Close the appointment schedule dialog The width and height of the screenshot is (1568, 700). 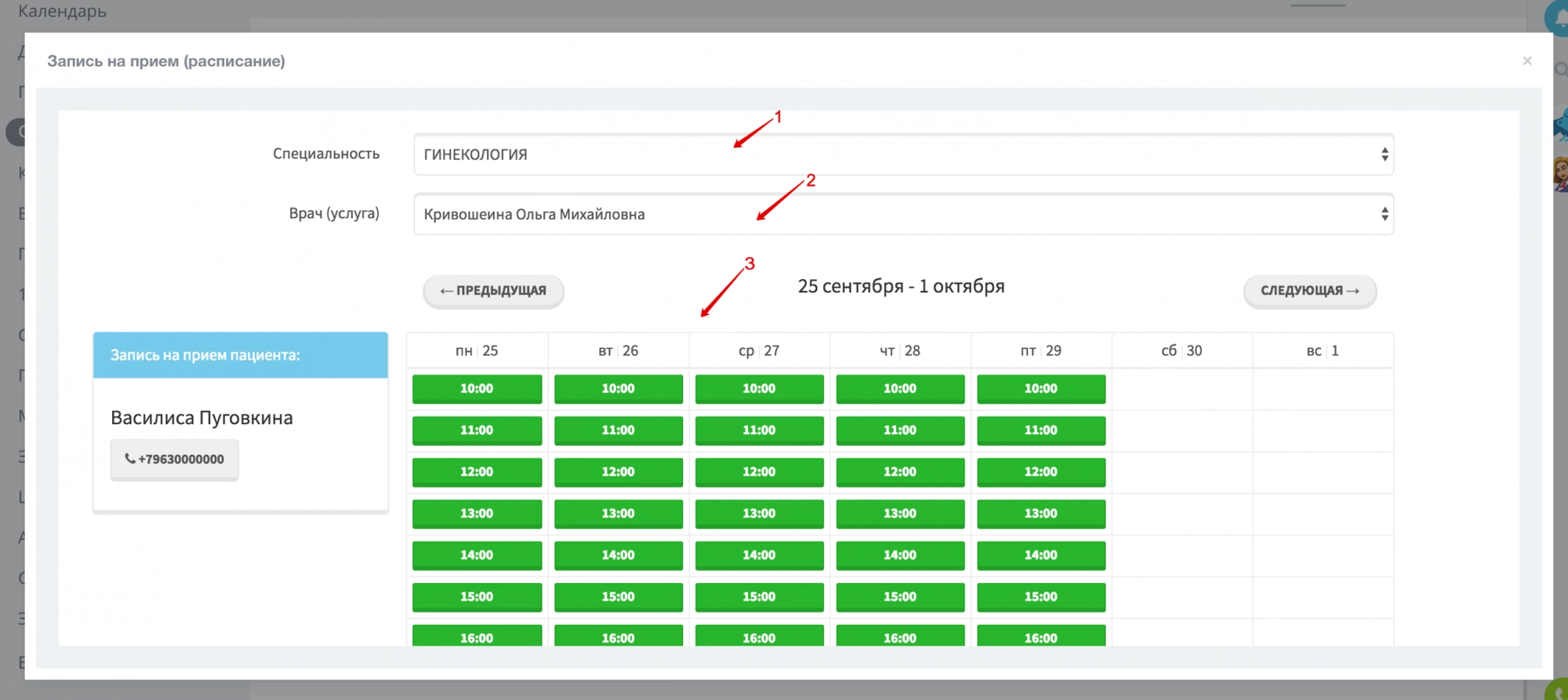(x=1526, y=61)
